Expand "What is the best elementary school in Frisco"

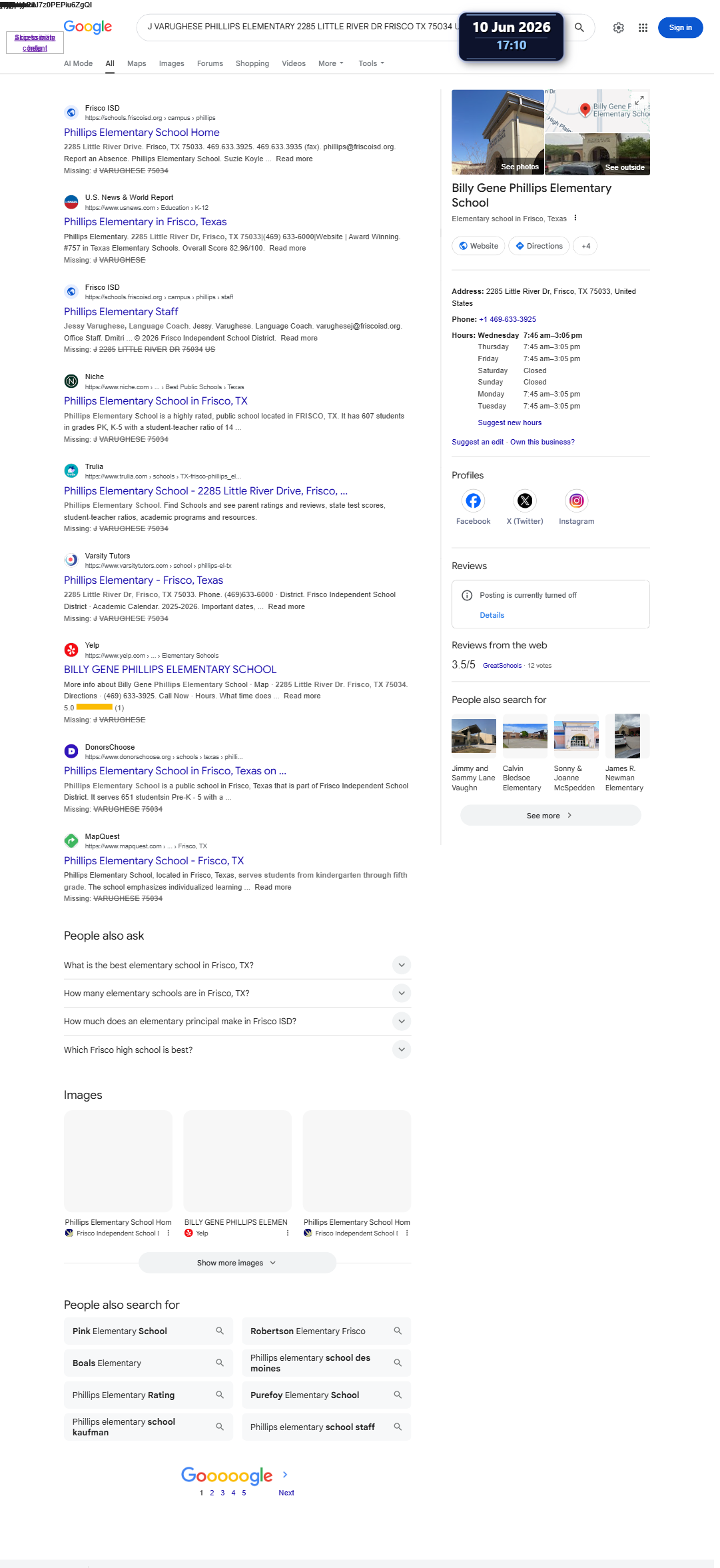coord(401,965)
